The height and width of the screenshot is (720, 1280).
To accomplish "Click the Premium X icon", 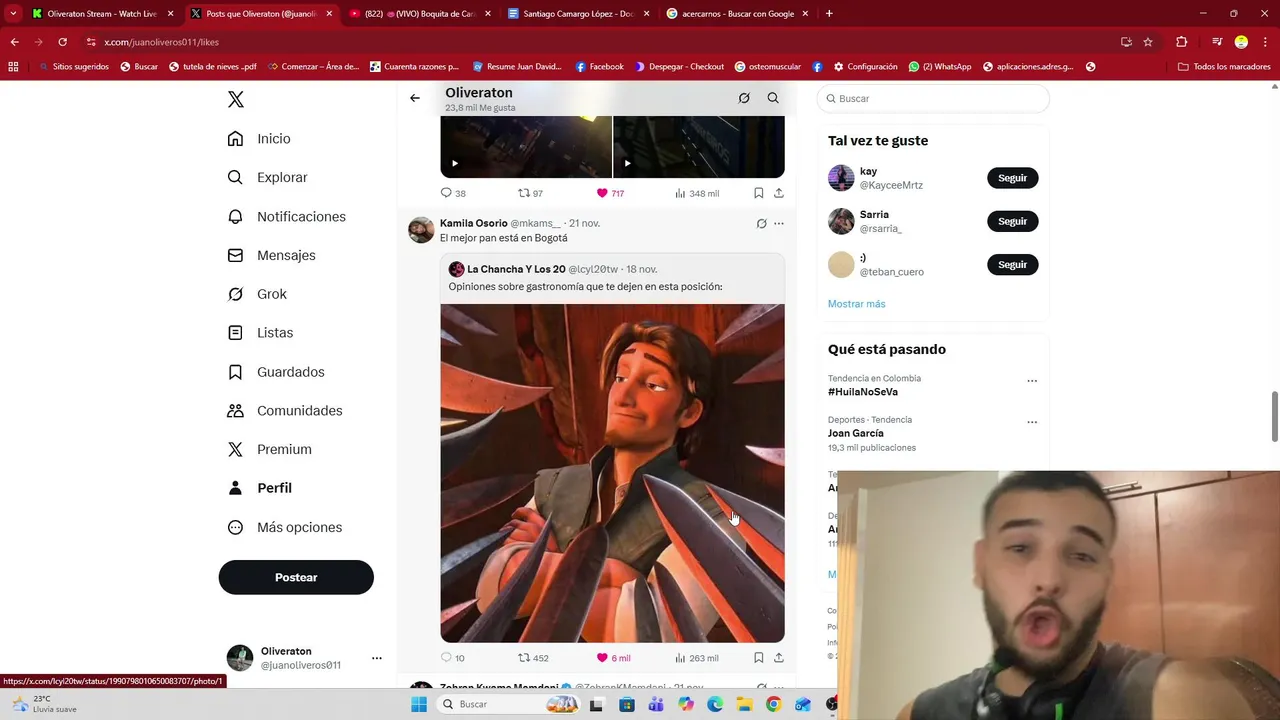I will click(235, 449).
